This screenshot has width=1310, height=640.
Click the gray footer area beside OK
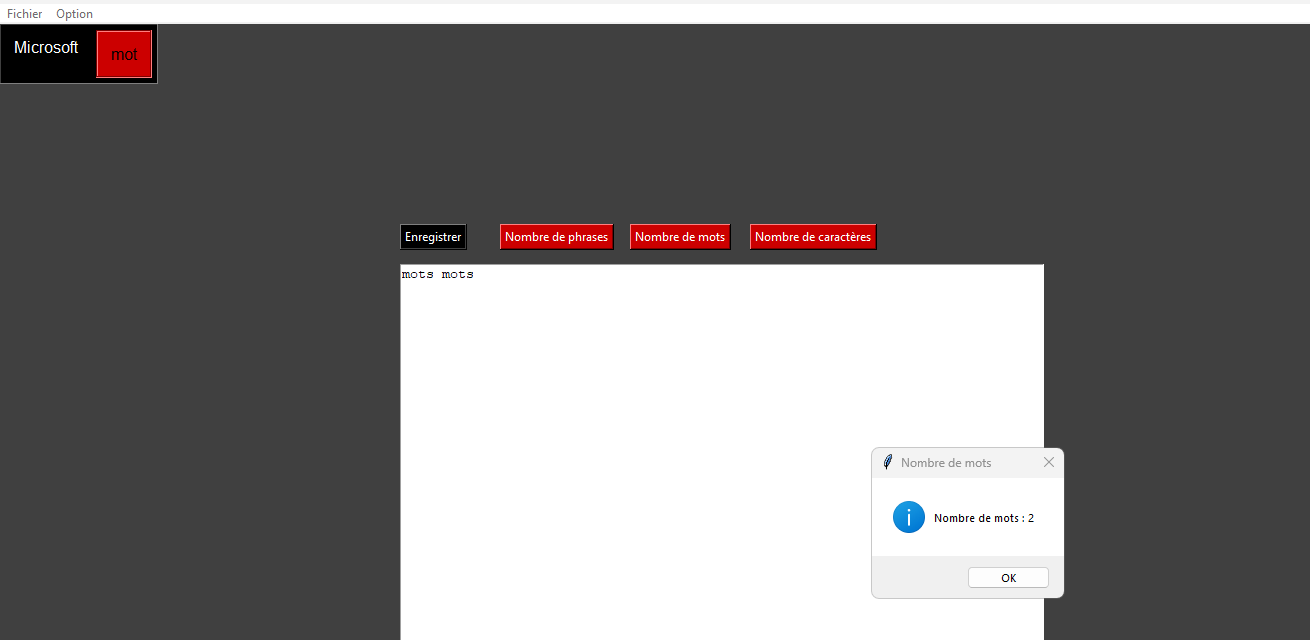click(x=915, y=577)
